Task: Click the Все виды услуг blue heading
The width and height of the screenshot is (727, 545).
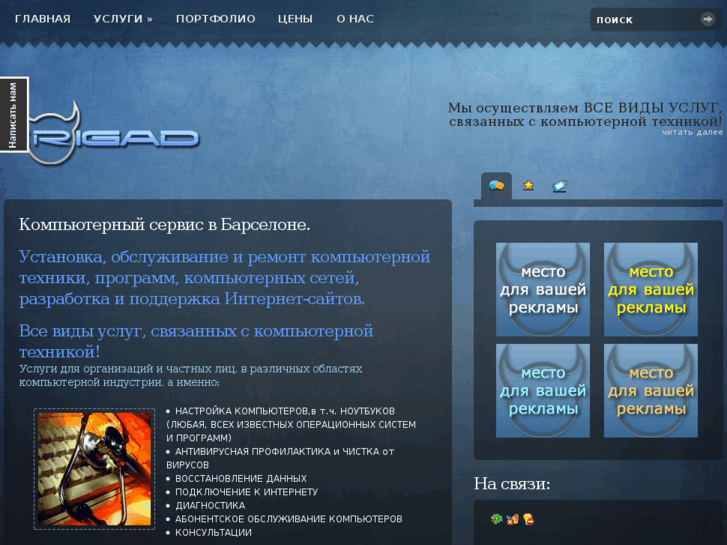Action: [196, 341]
